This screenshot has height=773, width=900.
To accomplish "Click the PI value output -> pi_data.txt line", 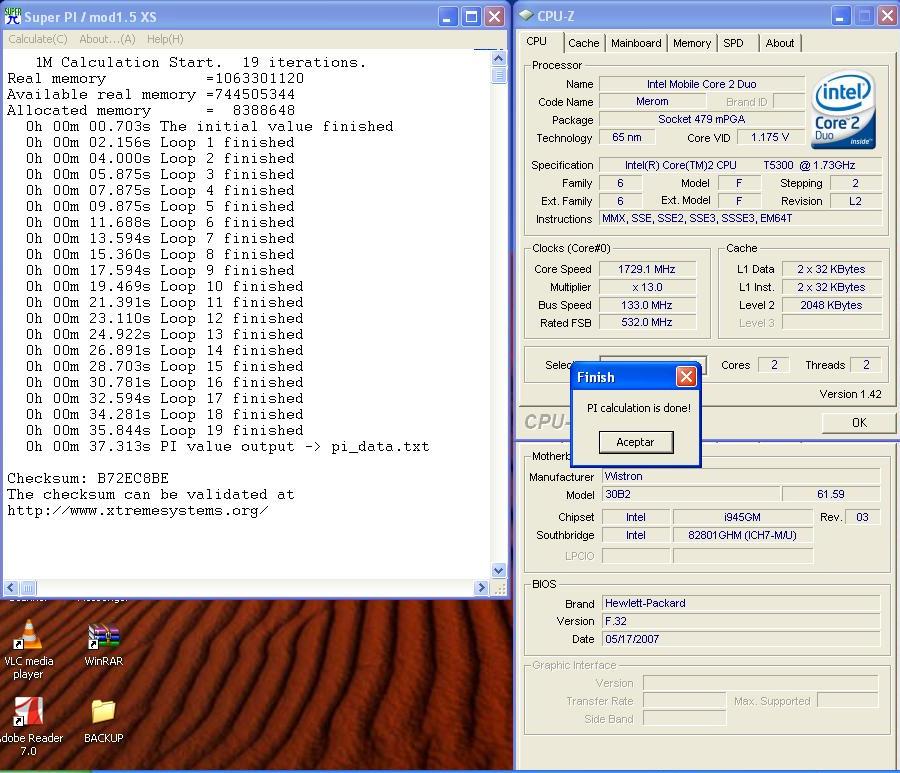I will (227, 446).
